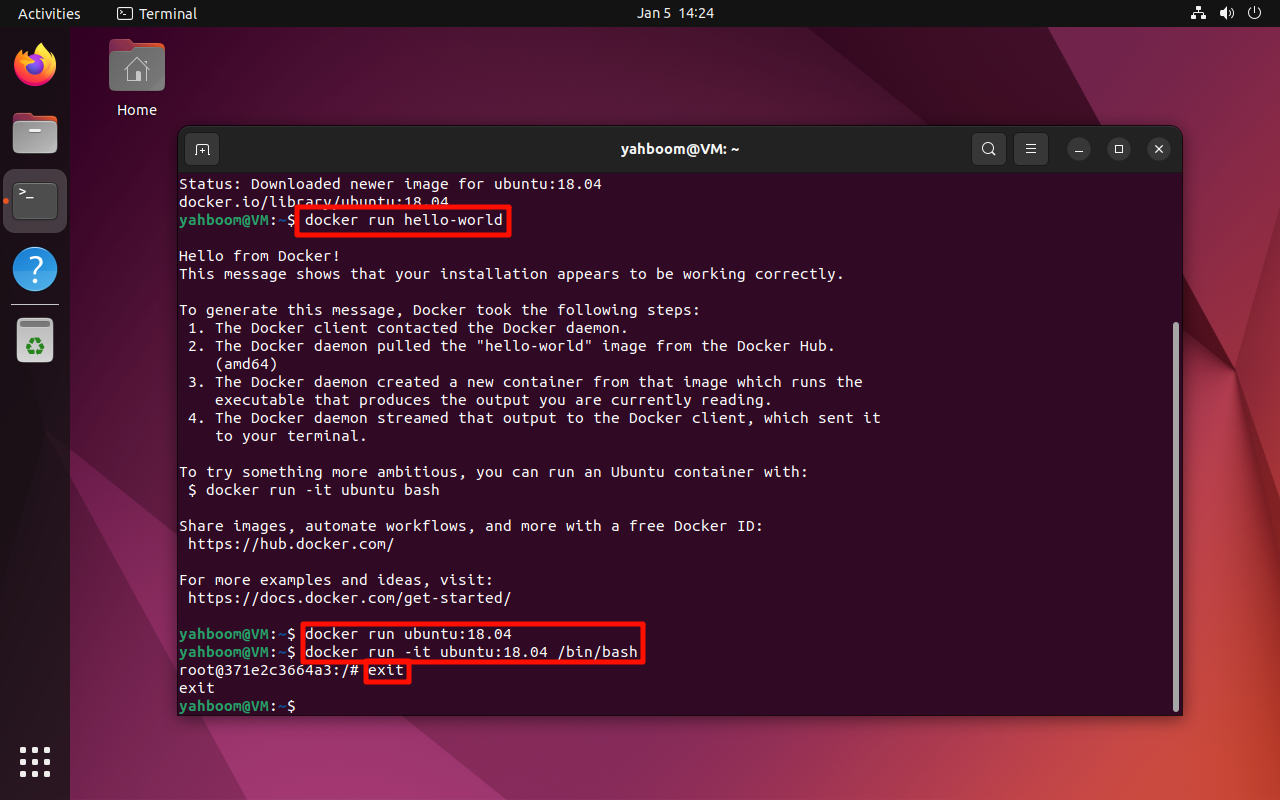
Task: Expand the system menu via power icon
Action: 1254,13
